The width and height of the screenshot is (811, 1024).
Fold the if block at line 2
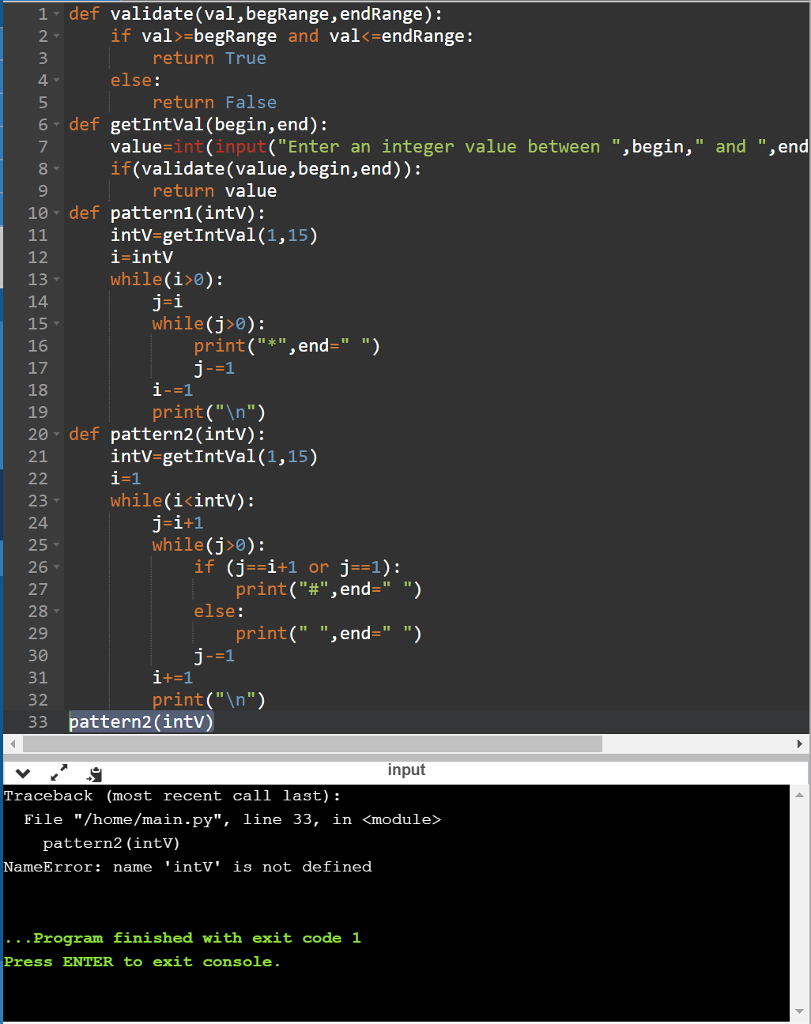[57, 36]
